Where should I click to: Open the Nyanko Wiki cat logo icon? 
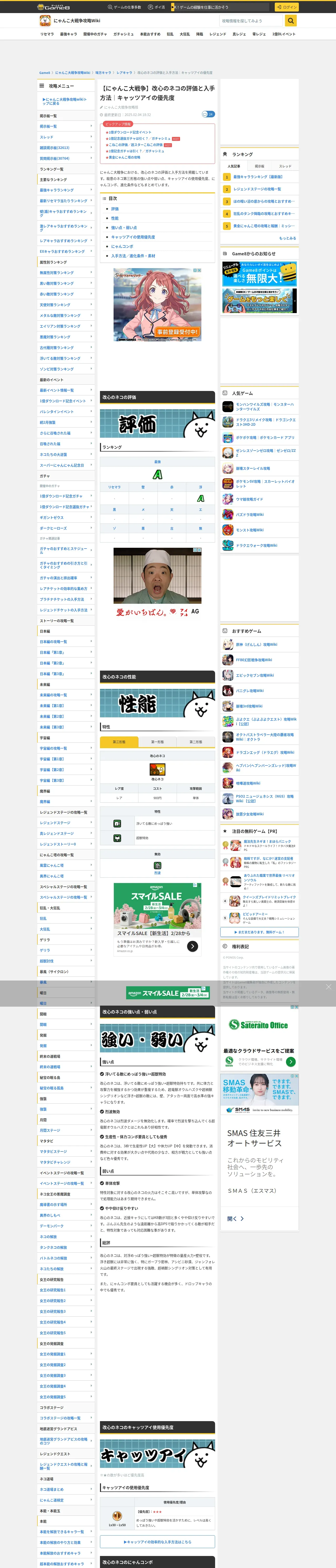[44, 21]
